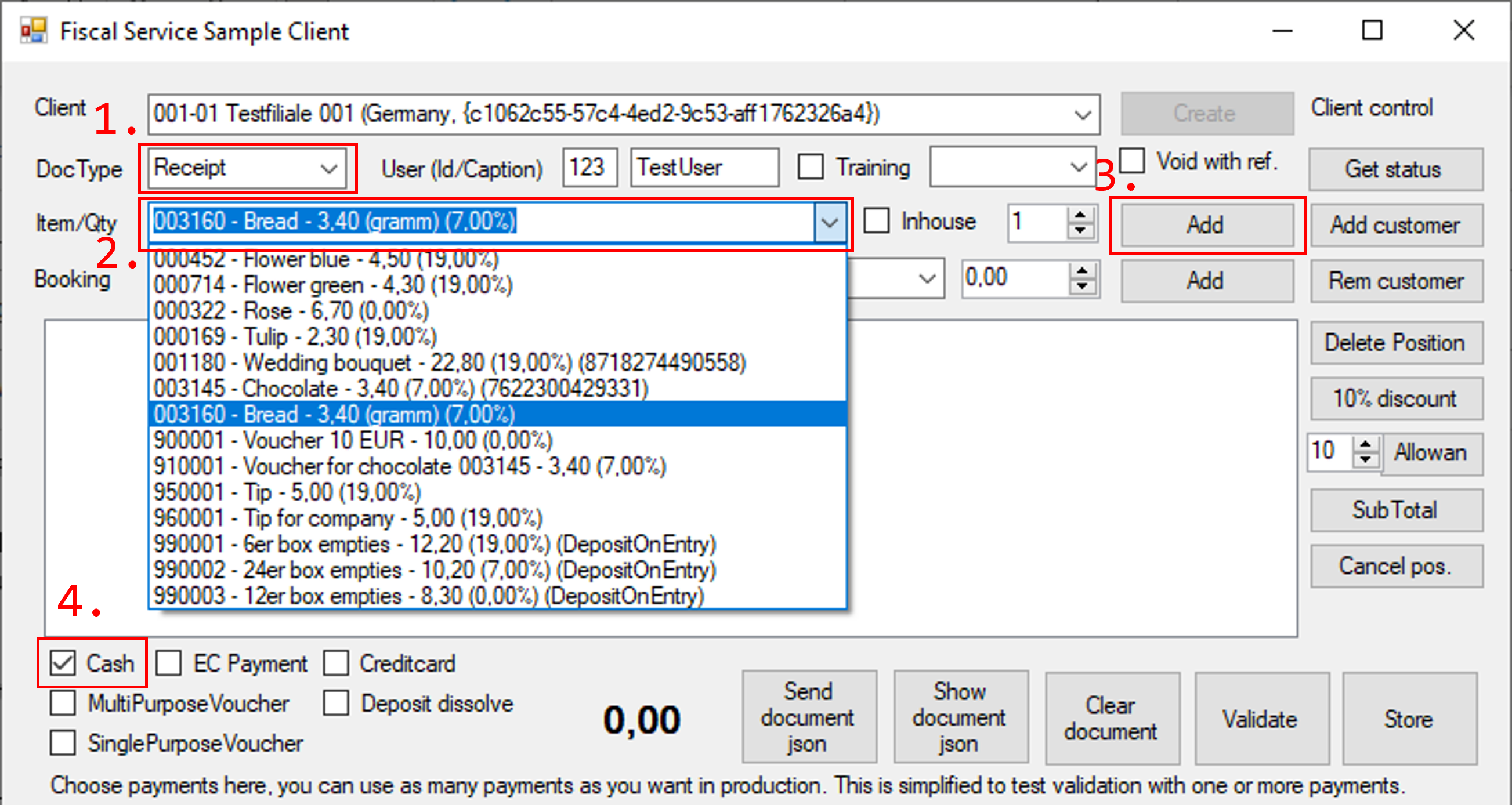Pick 12er box empties item

498,595
